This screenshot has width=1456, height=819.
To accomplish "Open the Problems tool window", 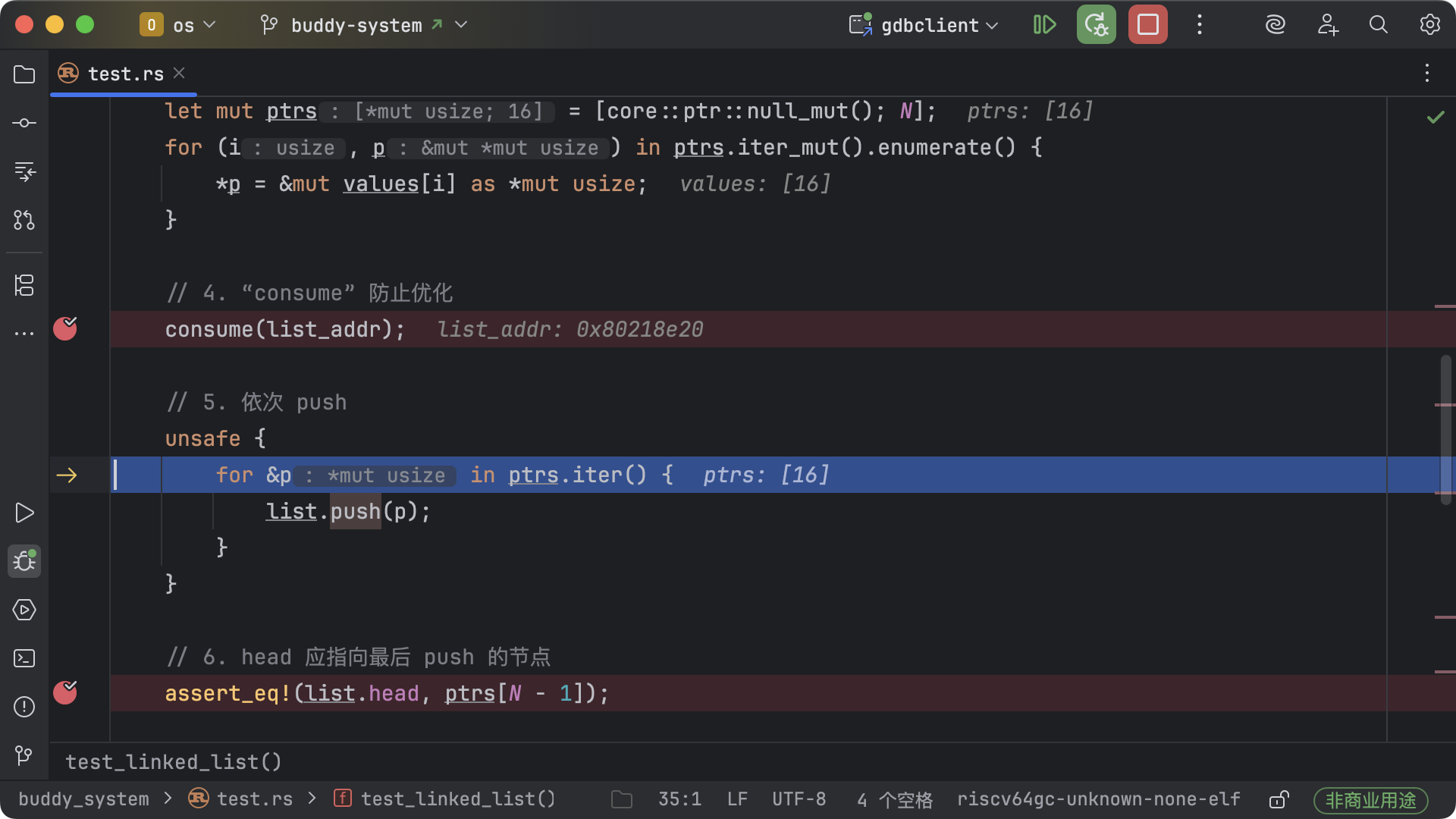I will click(24, 707).
